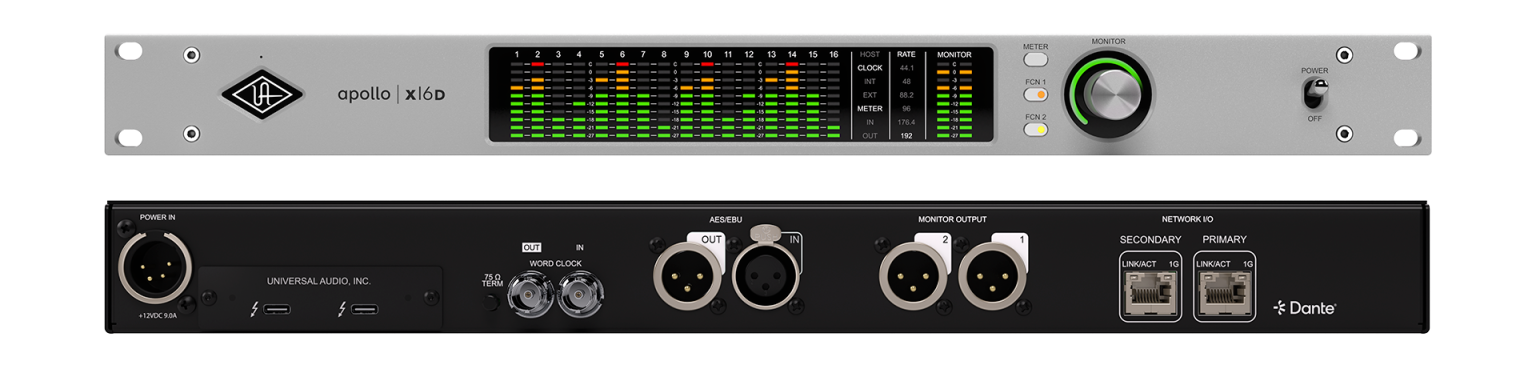Viewport: 1536px width, 377px height.
Task: Click the right Thunderbolt port on rear panel
Action: tap(364, 309)
